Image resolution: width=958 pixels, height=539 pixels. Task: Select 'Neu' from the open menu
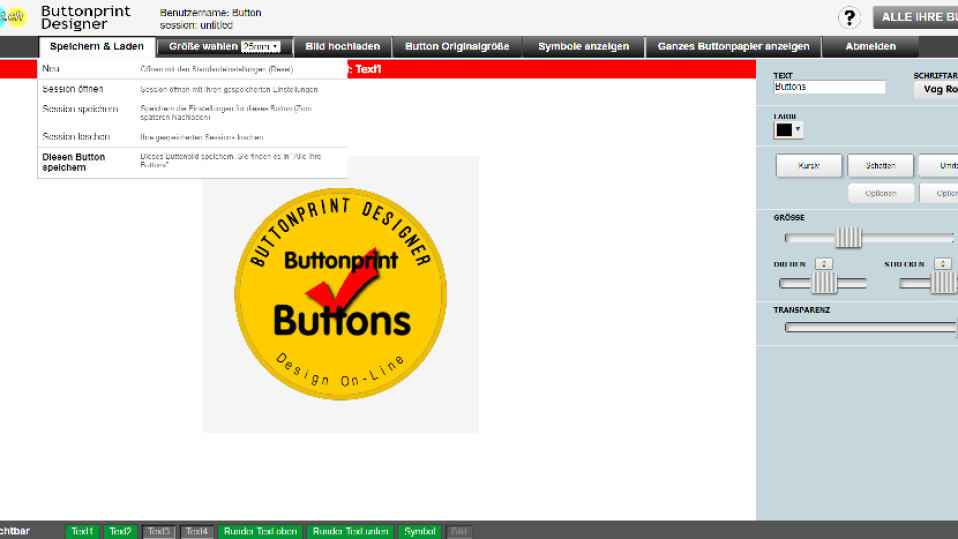[52, 69]
